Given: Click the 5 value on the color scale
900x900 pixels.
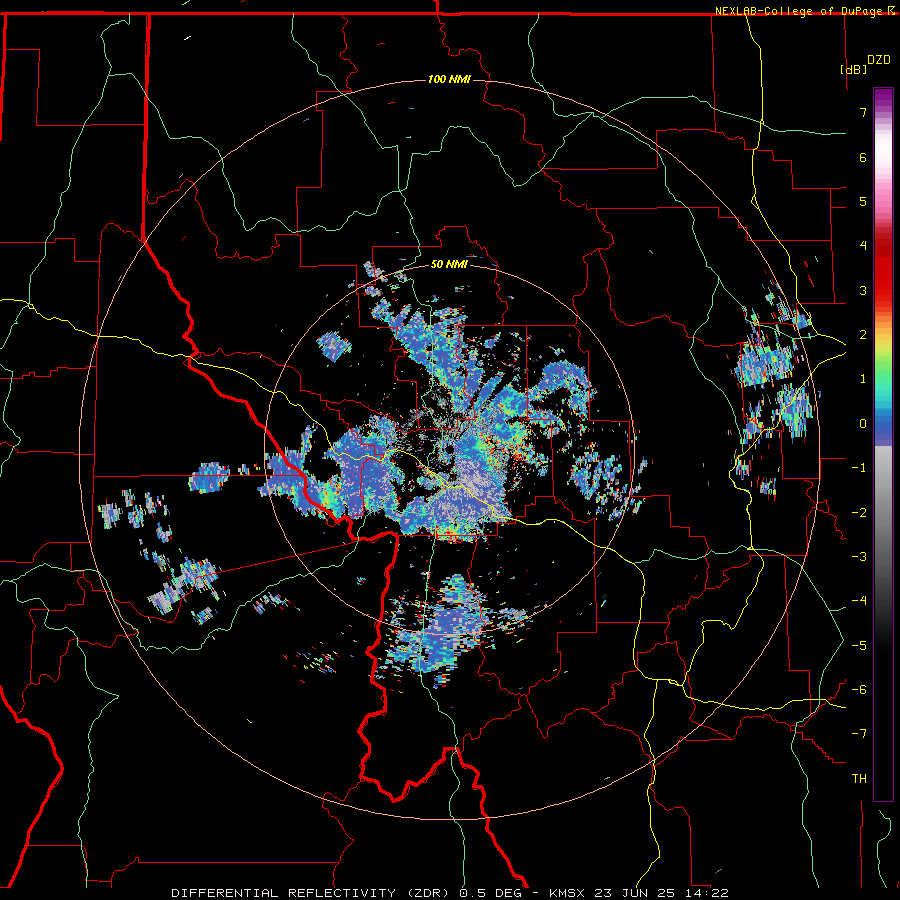Looking at the screenshot, I should click(863, 201).
